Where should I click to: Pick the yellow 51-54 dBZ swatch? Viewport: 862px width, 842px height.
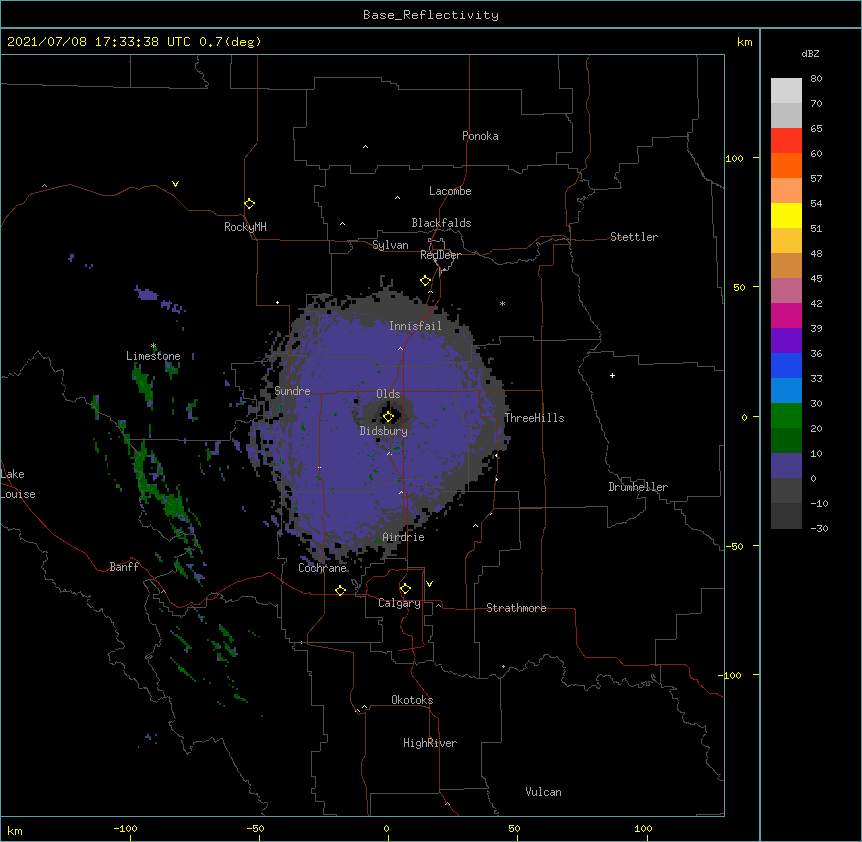786,215
